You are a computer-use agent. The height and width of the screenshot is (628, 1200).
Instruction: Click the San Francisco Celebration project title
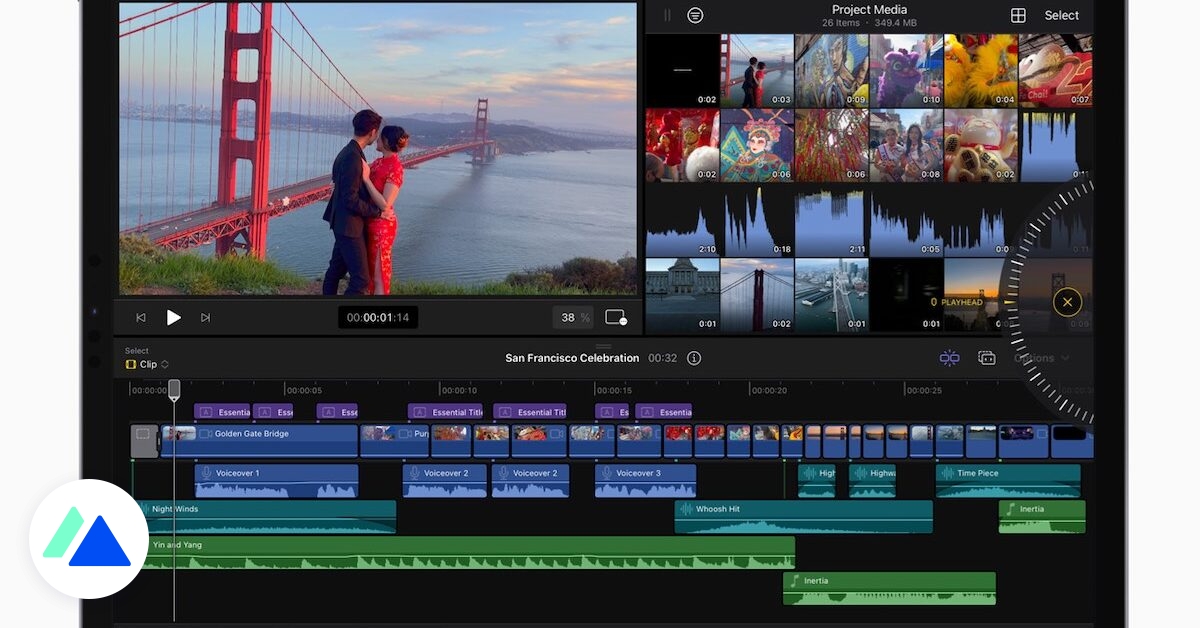click(572, 357)
